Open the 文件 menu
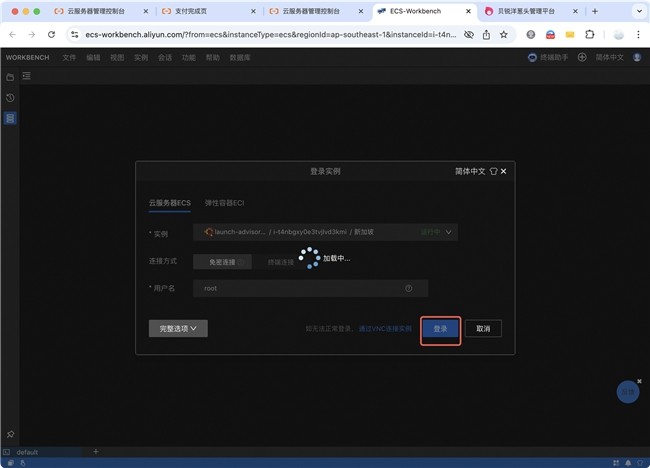 pyautogui.click(x=69, y=57)
